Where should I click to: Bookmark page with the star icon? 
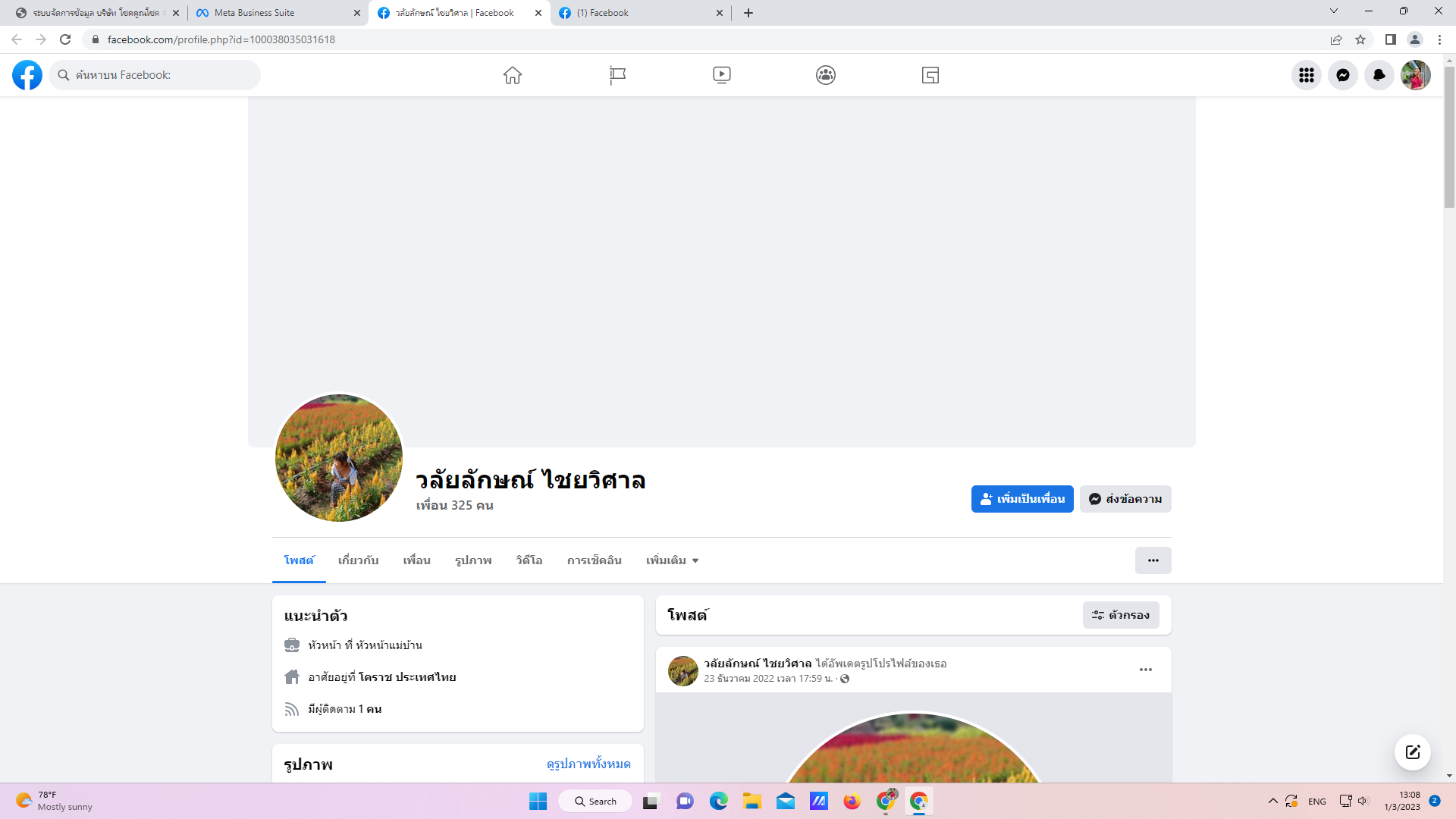pos(1360,39)
